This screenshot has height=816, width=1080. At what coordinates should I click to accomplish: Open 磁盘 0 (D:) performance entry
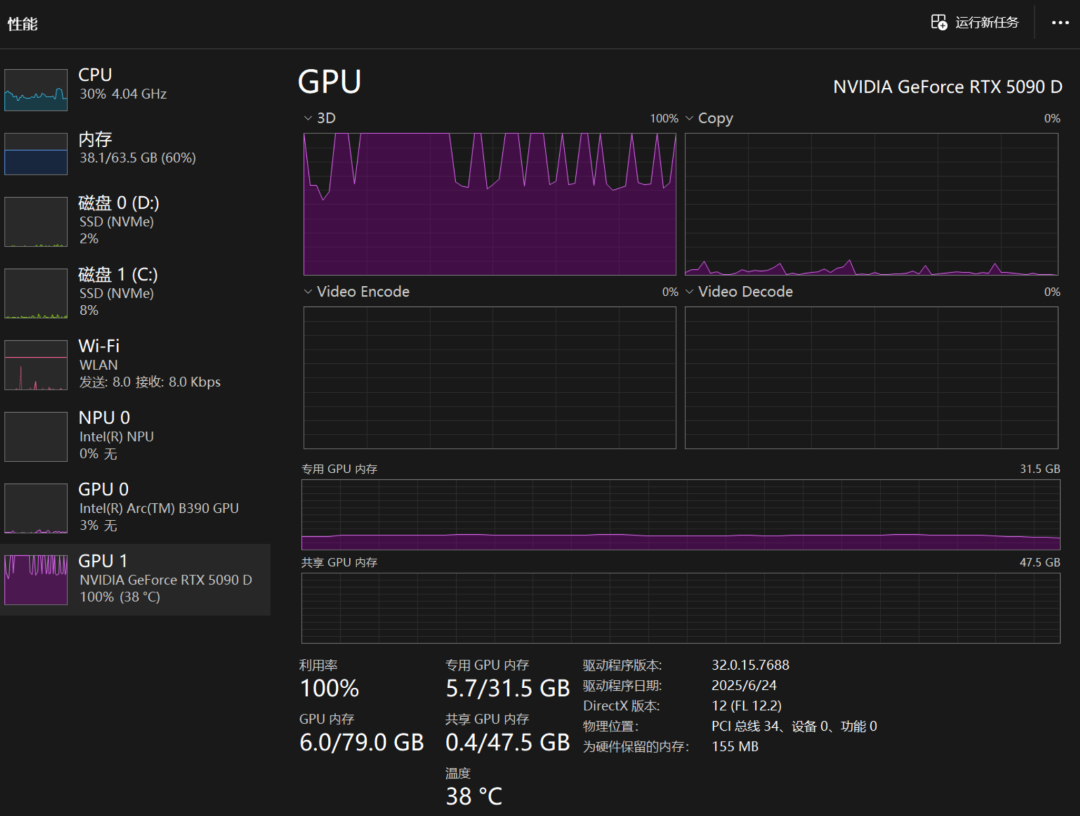pyautogui.click(x=136, y=222)
